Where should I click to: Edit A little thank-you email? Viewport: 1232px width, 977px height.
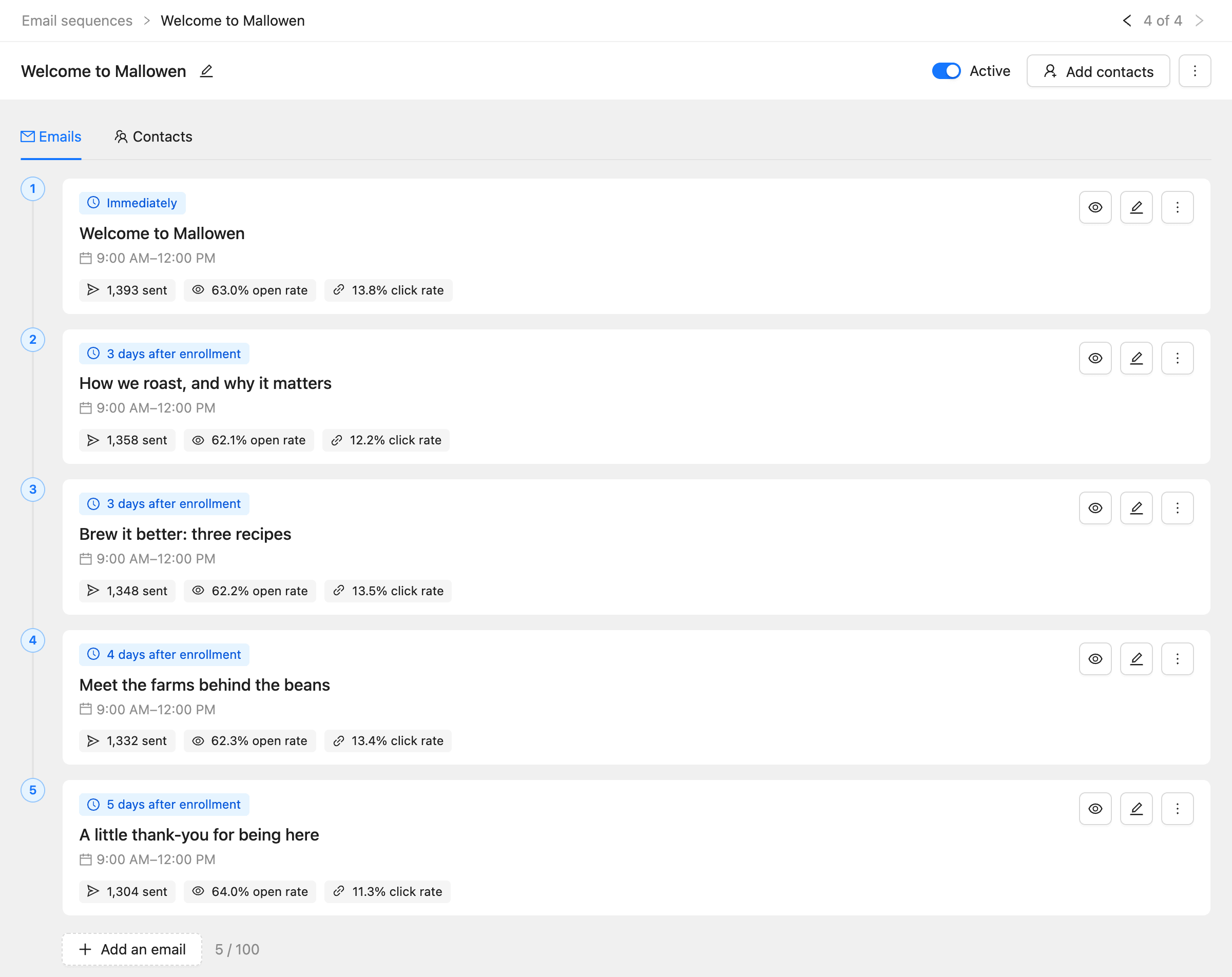point(1136,809)
